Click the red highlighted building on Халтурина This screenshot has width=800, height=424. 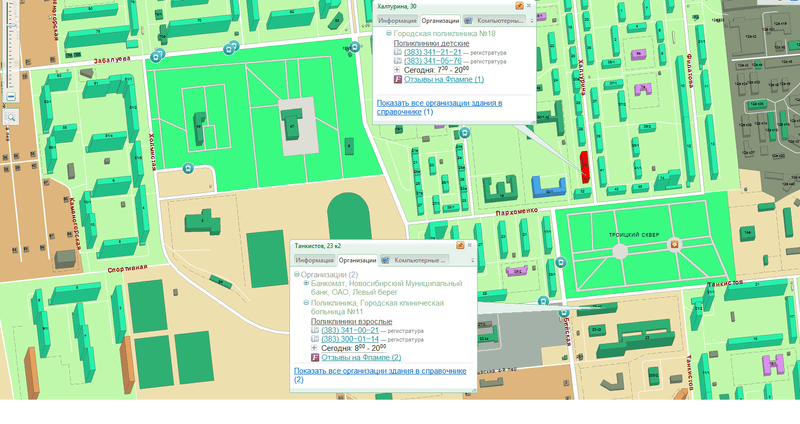point(585,167)
